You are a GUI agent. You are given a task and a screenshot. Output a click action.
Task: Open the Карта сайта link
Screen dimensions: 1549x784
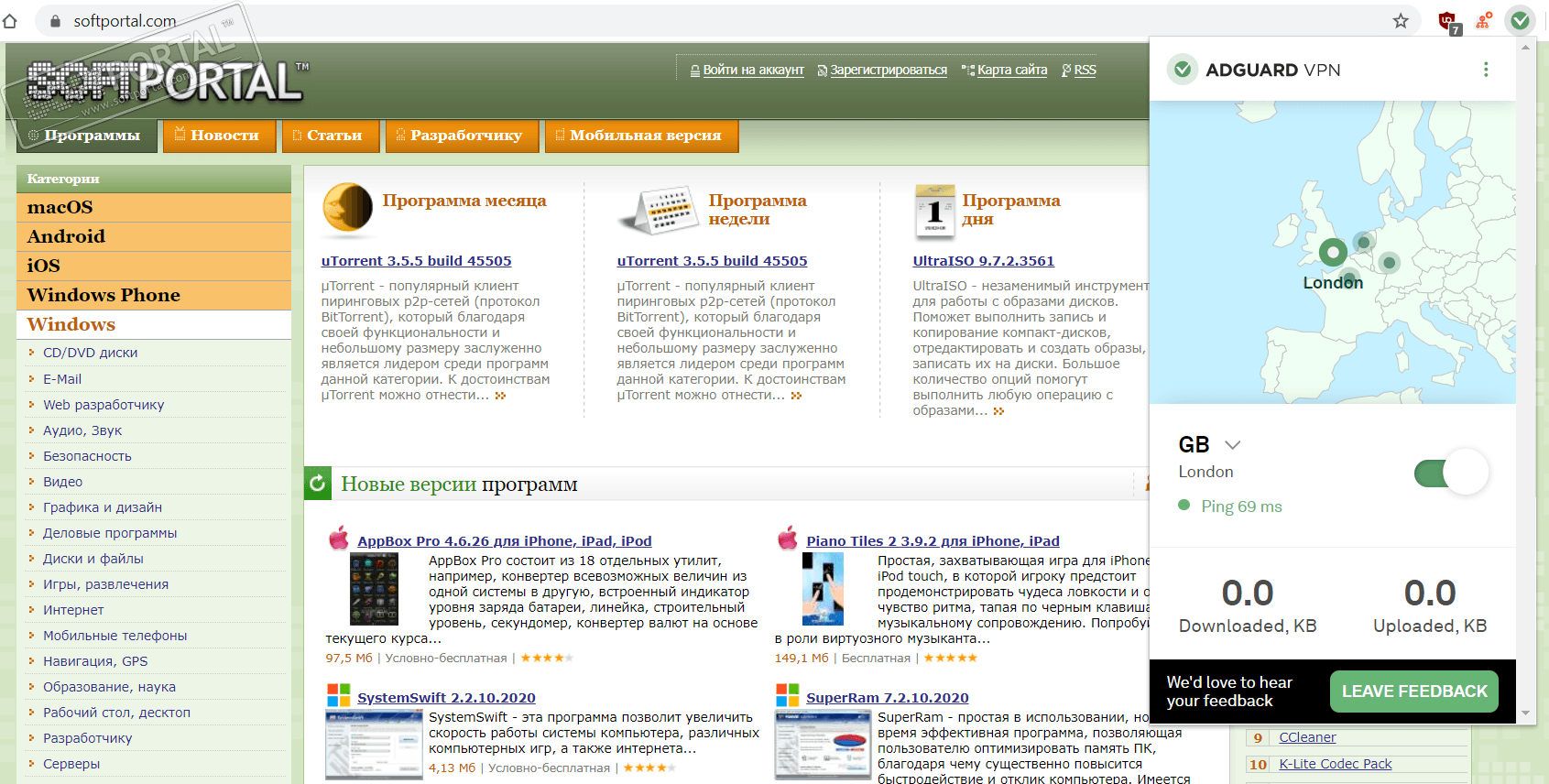1012,70
